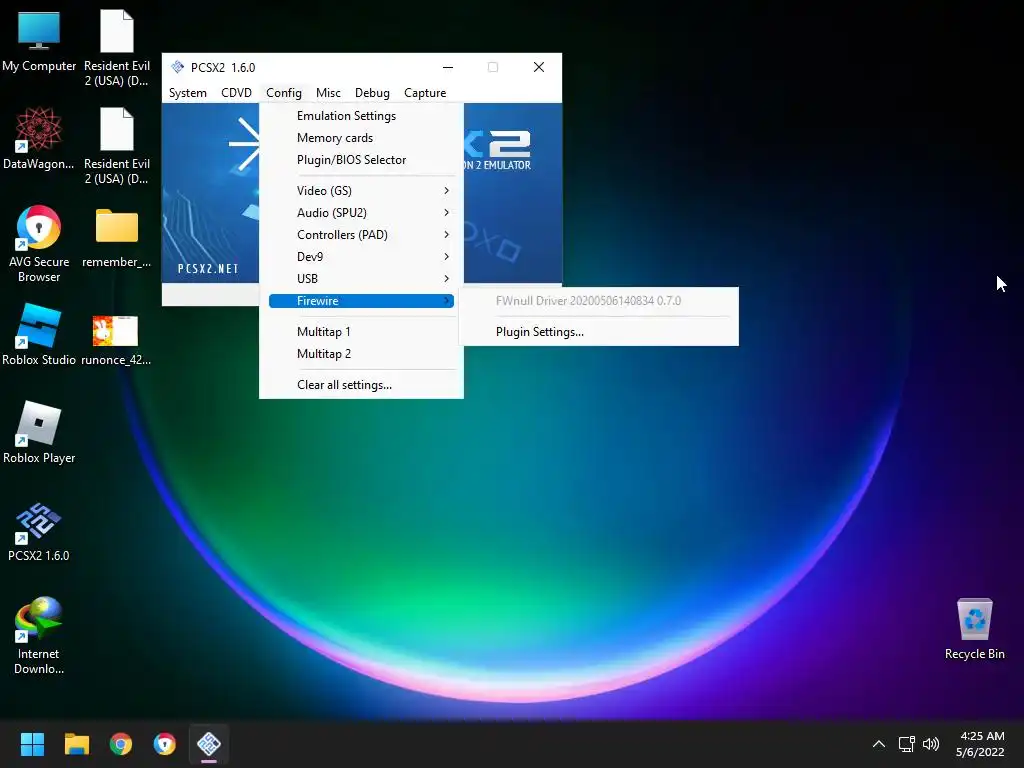
Task: Expand Controllers (PAD) submenu
Action: [x=361, y=234]
